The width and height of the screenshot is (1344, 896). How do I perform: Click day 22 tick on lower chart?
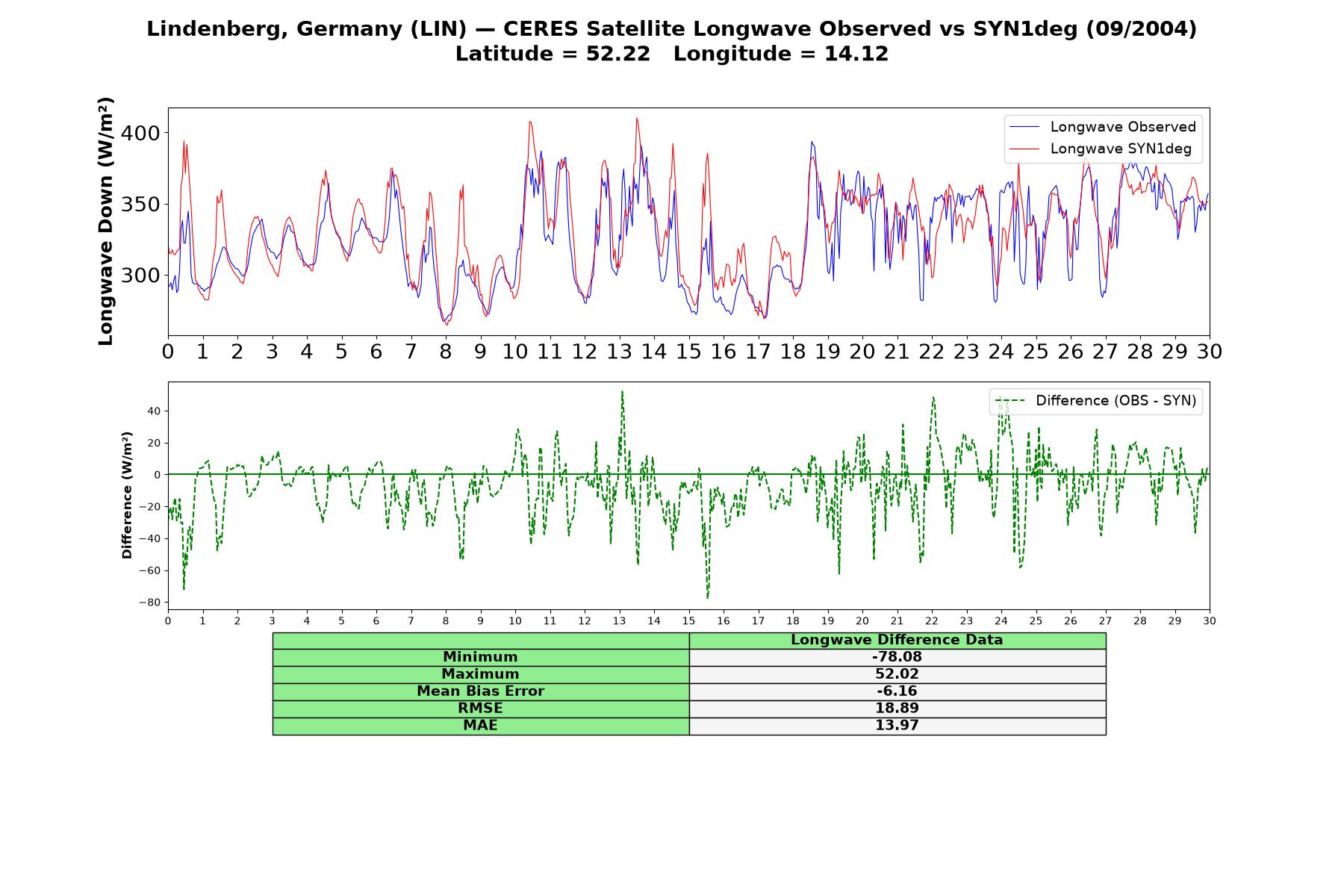pos(932,621)
